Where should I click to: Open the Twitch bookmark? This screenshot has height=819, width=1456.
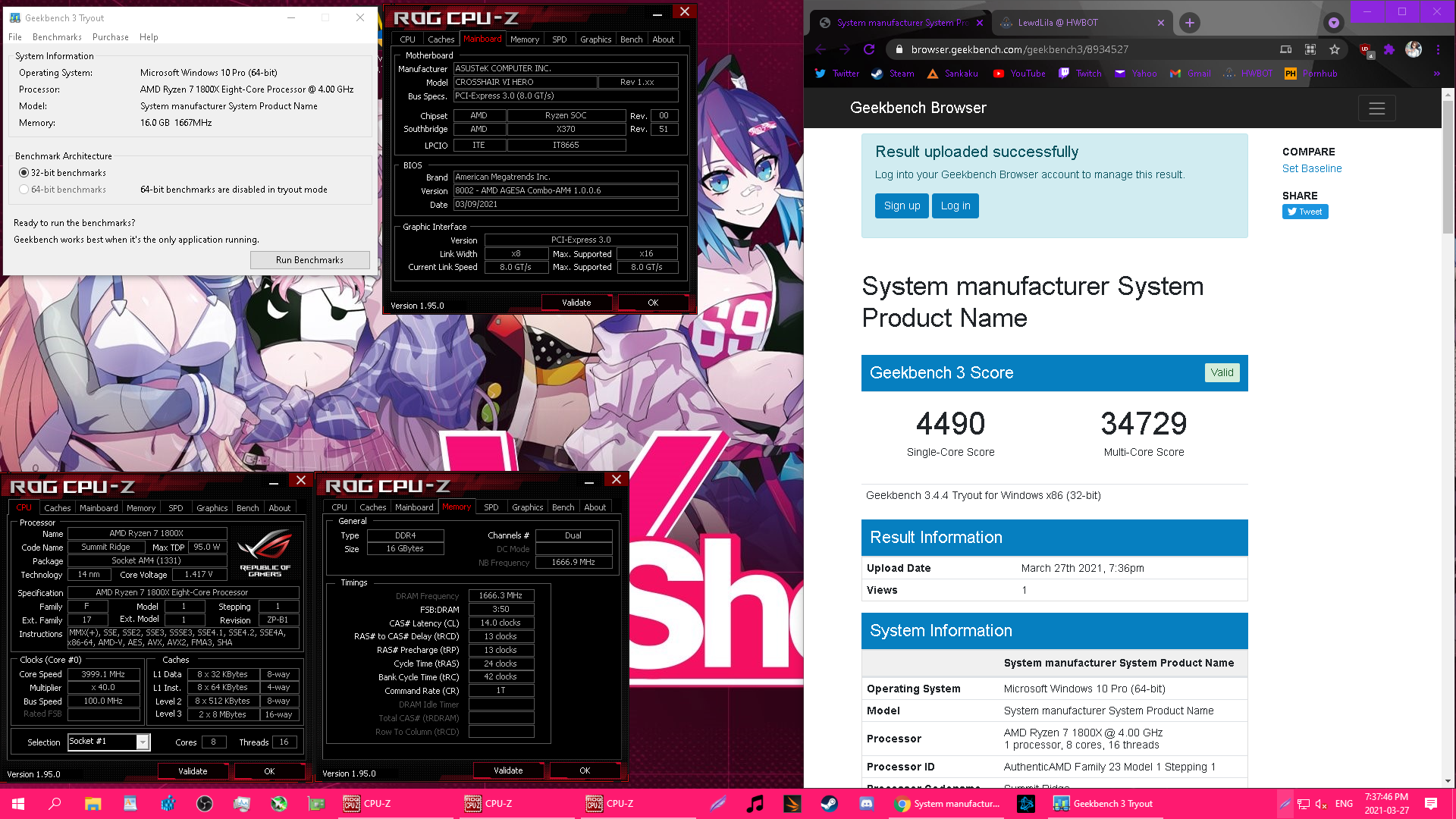coord(1080,74)
